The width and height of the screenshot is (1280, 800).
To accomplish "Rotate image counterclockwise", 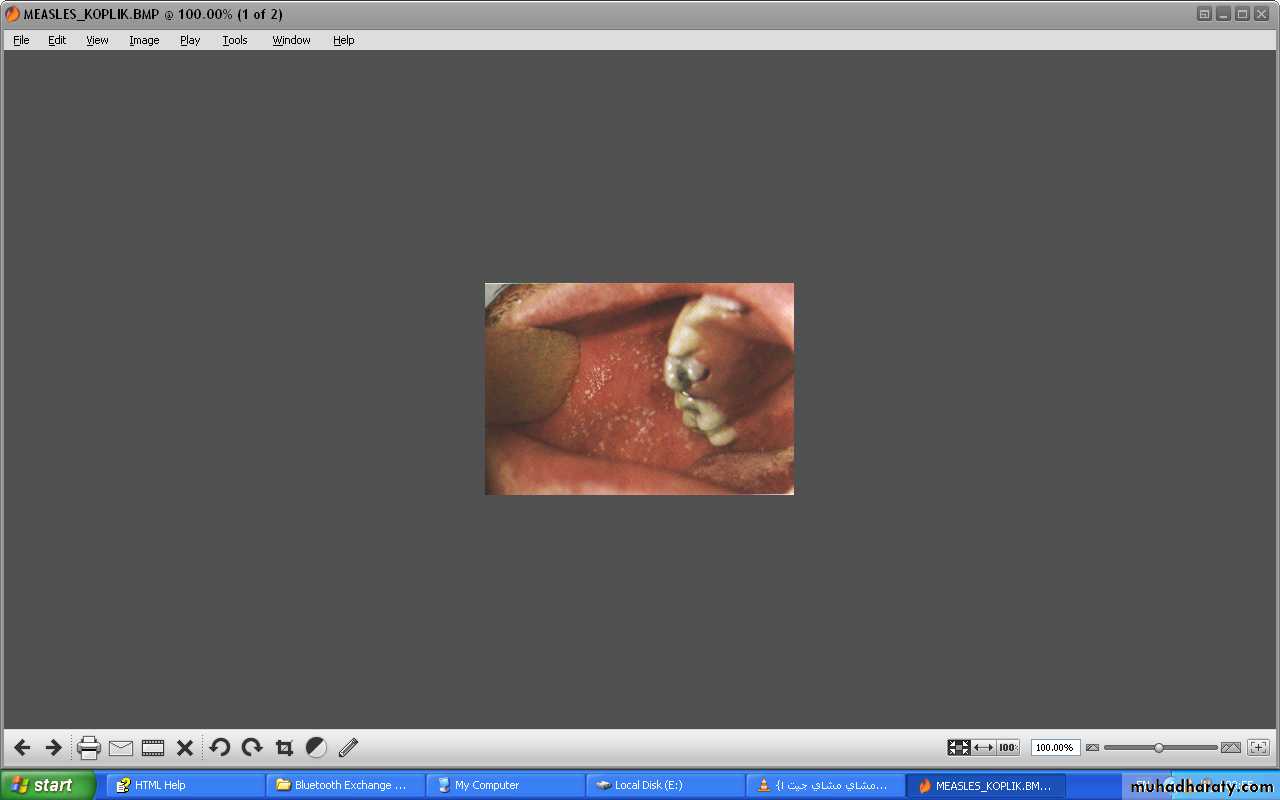I will (220, 747).
